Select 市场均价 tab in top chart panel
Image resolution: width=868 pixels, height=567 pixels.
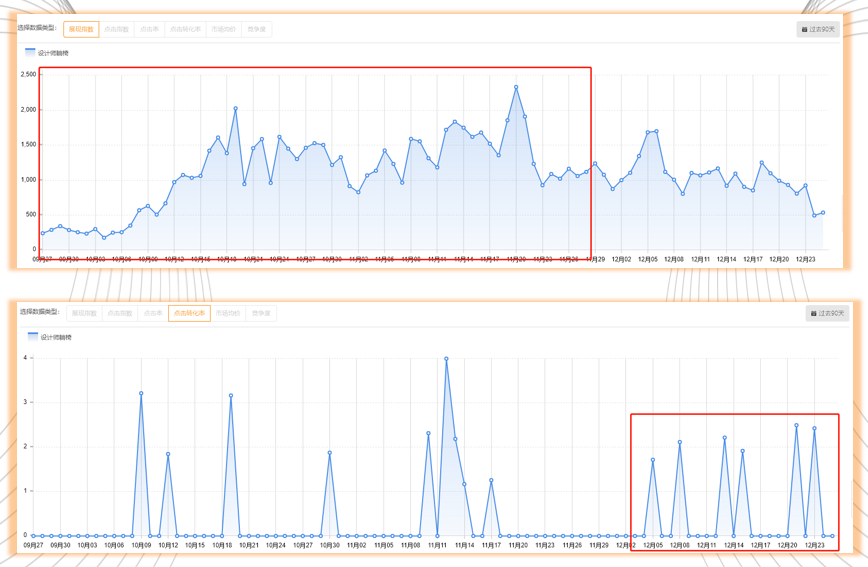point(224,29)
